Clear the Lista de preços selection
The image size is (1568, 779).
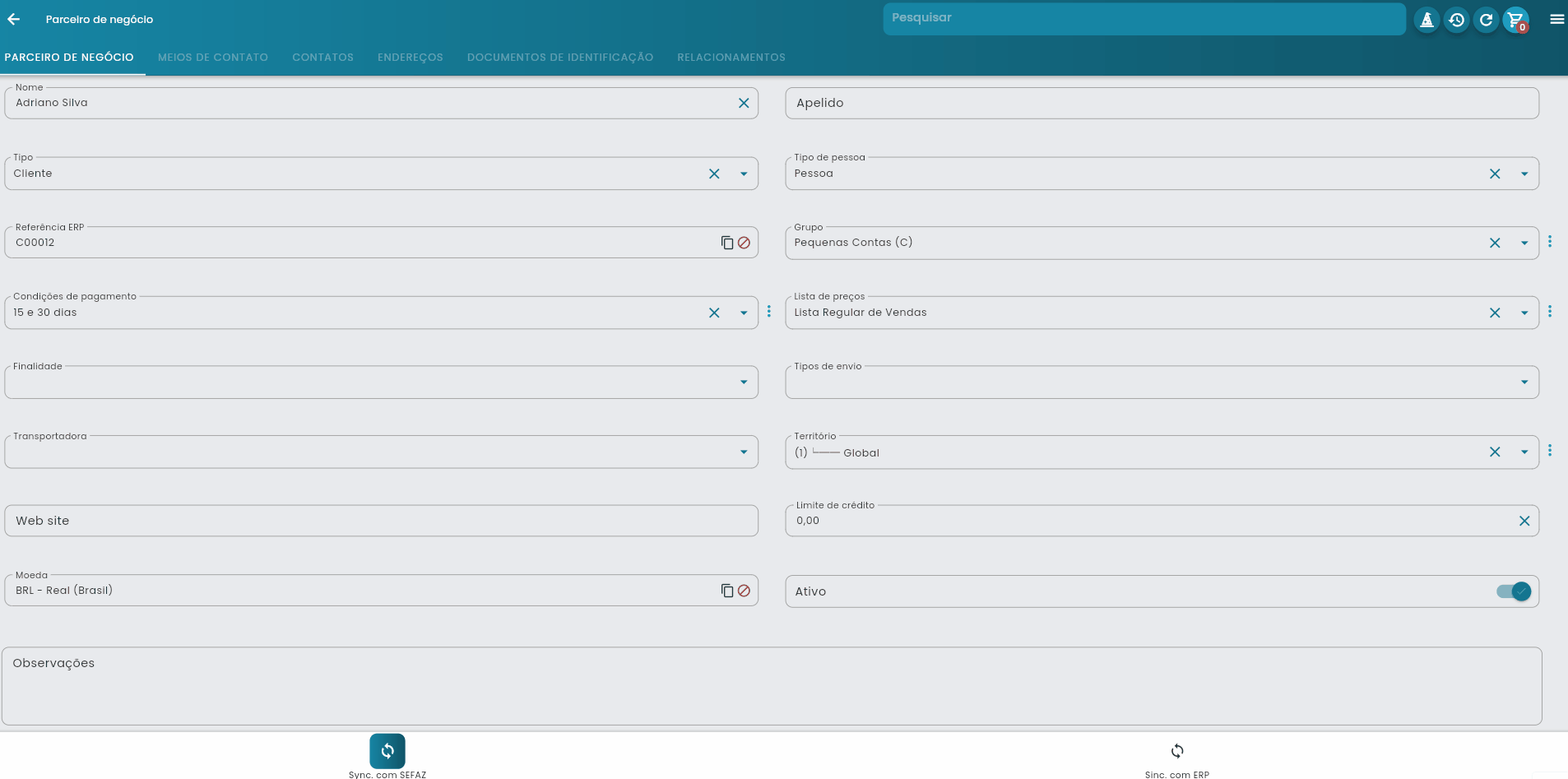(1495, 313)
